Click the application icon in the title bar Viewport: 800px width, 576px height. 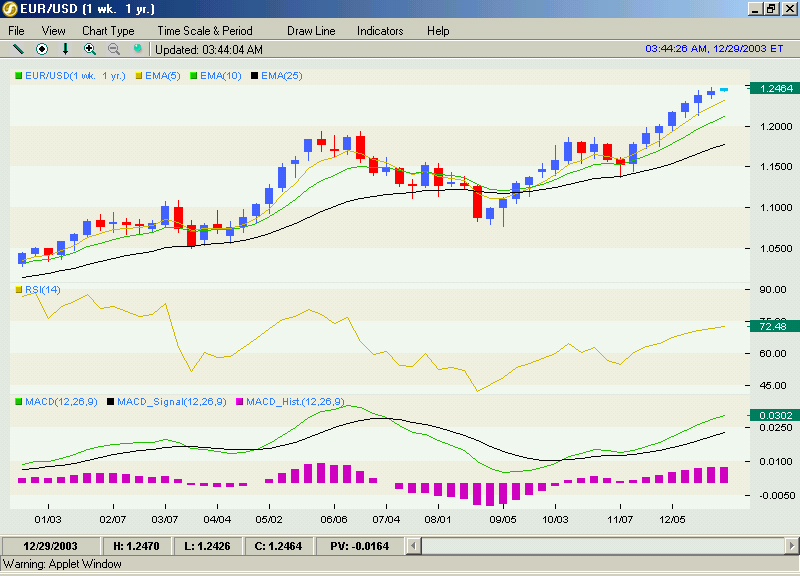pyautogui.click(x=10, y=9)
